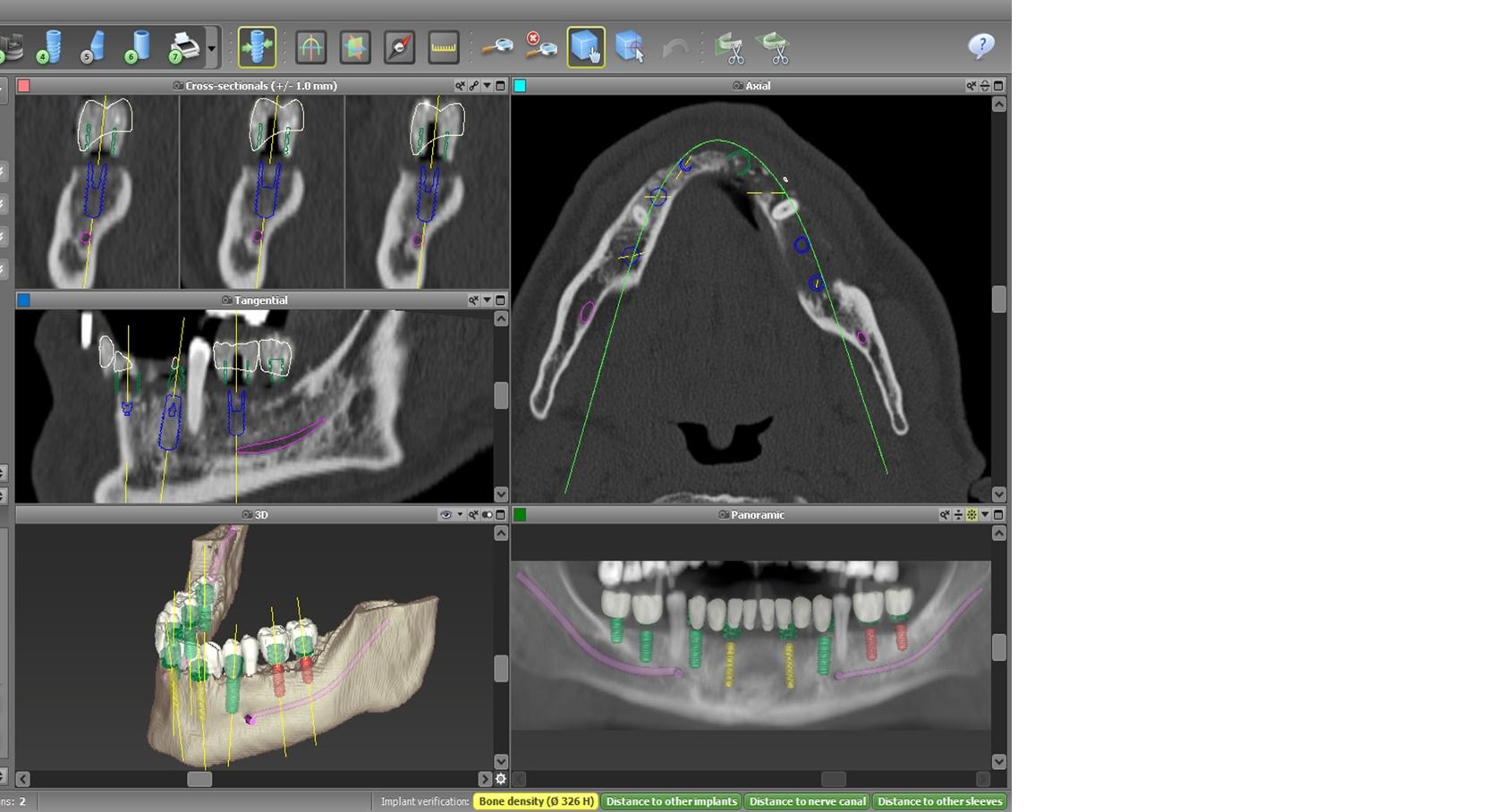Click the Axial view scrollbar thumb
The image size is (1510, 812).
[x=999, y=300]
